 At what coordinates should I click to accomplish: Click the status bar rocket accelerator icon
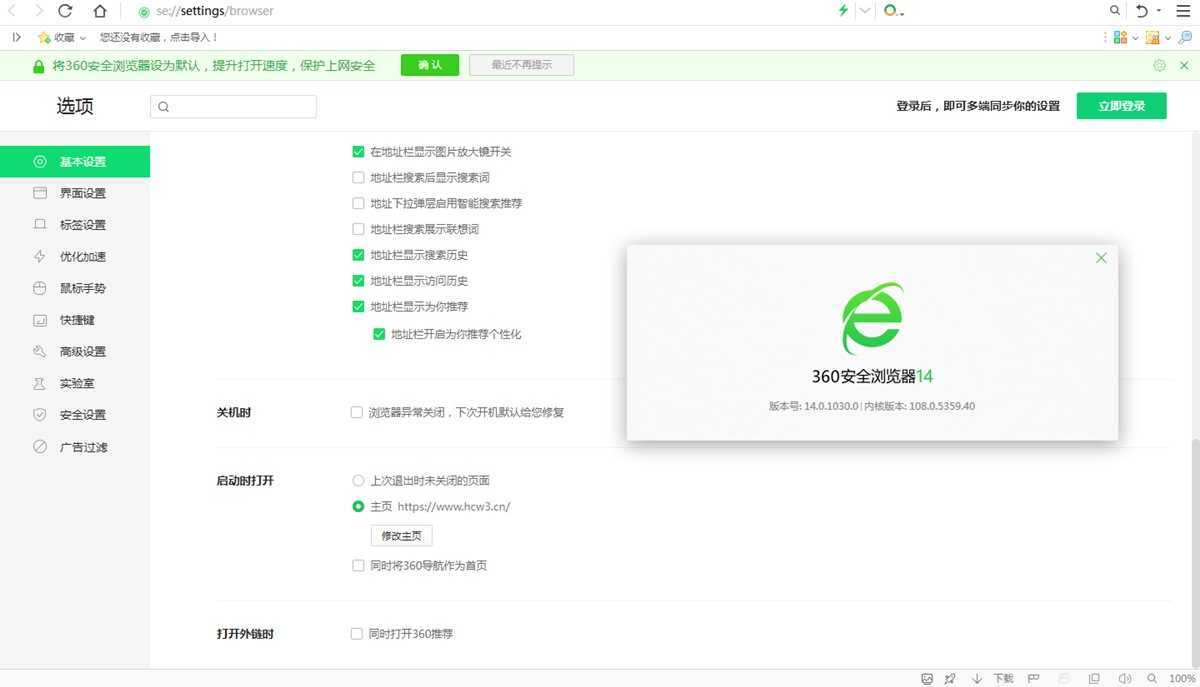(x=951, y=679)
